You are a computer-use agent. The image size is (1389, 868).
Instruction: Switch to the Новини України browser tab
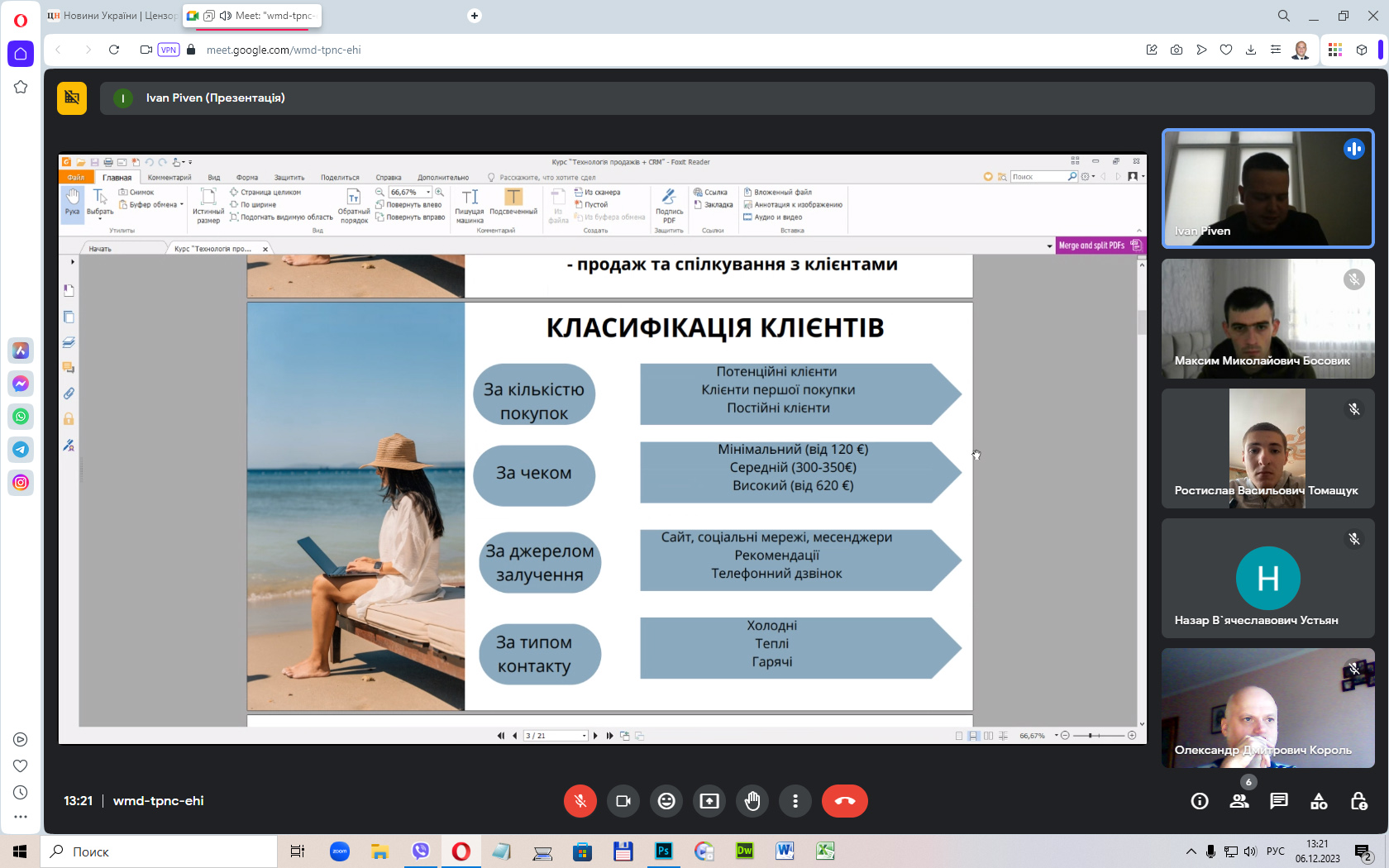(x=112, y=16)
